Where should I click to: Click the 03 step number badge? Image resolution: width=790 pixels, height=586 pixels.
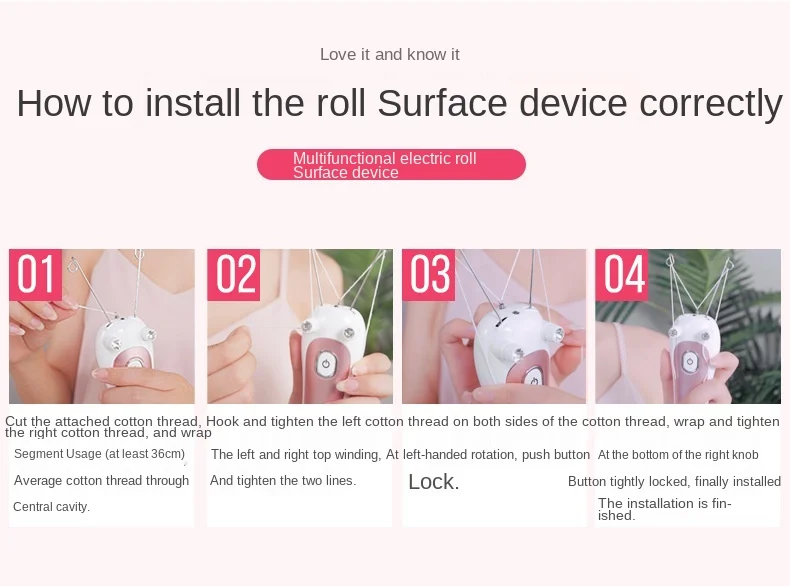pyautogui.click(x=428, y=275)
